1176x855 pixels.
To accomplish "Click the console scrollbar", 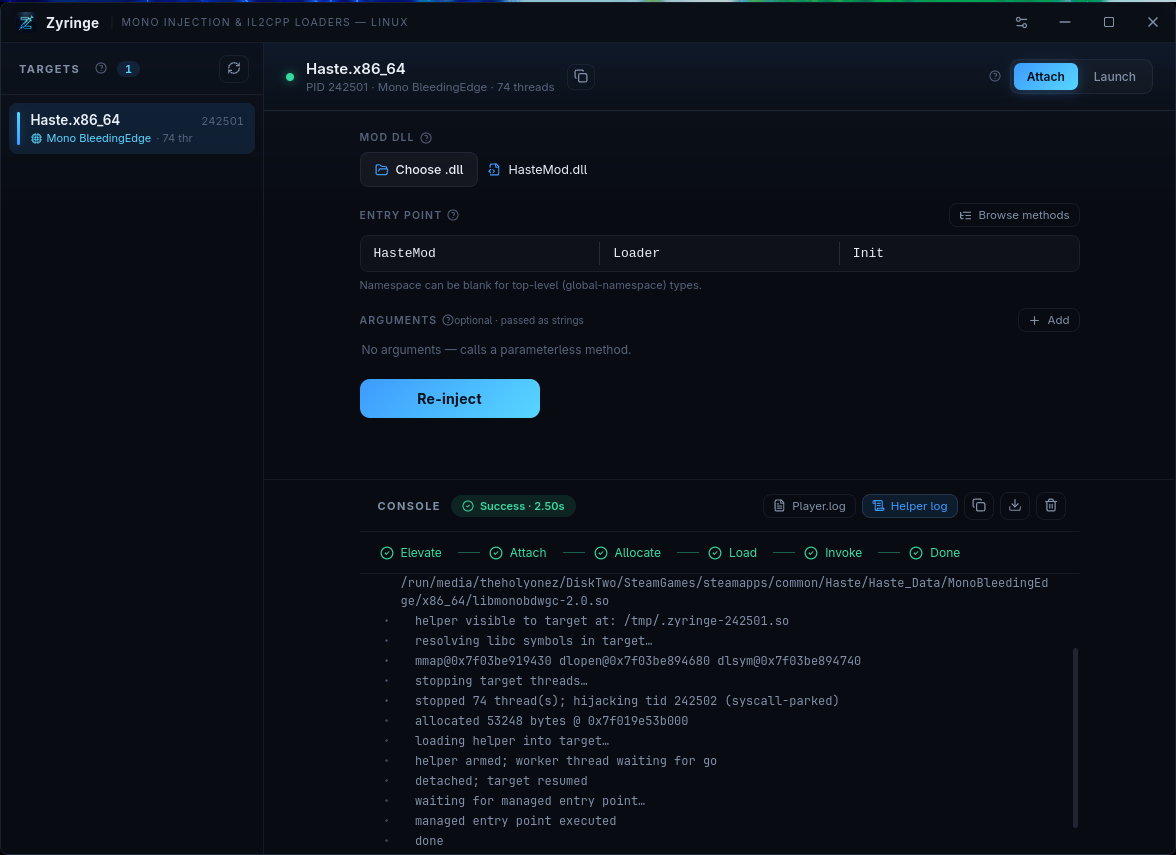I will coord(1076,738).
